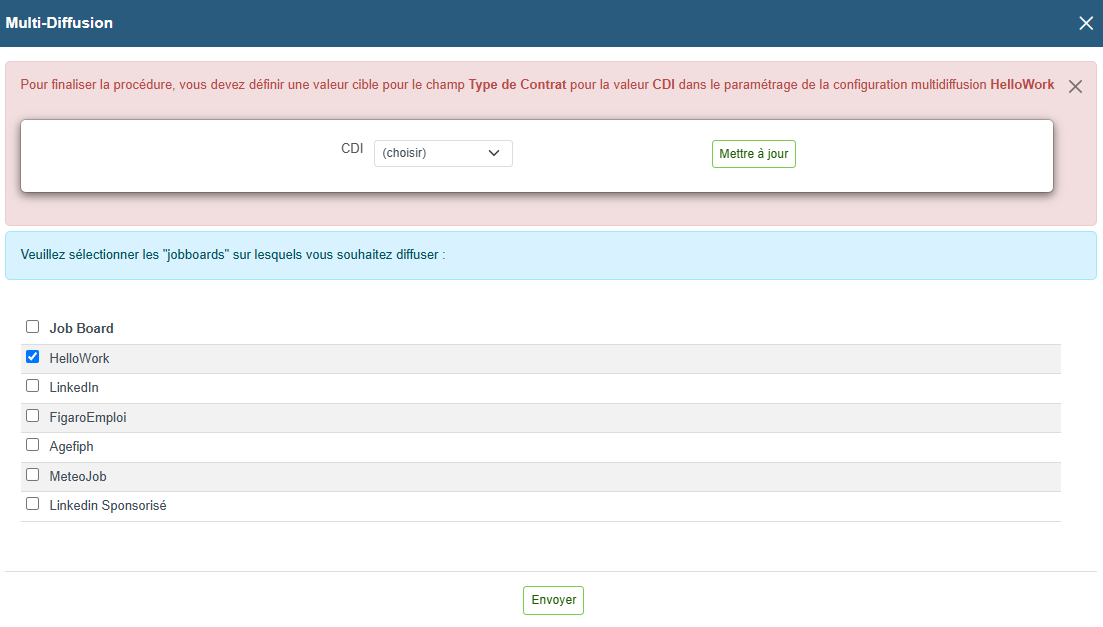The height and width of the screenshot is (627, 1103).
Task: Click the MeteoJob row label
Action: [78, 476]
